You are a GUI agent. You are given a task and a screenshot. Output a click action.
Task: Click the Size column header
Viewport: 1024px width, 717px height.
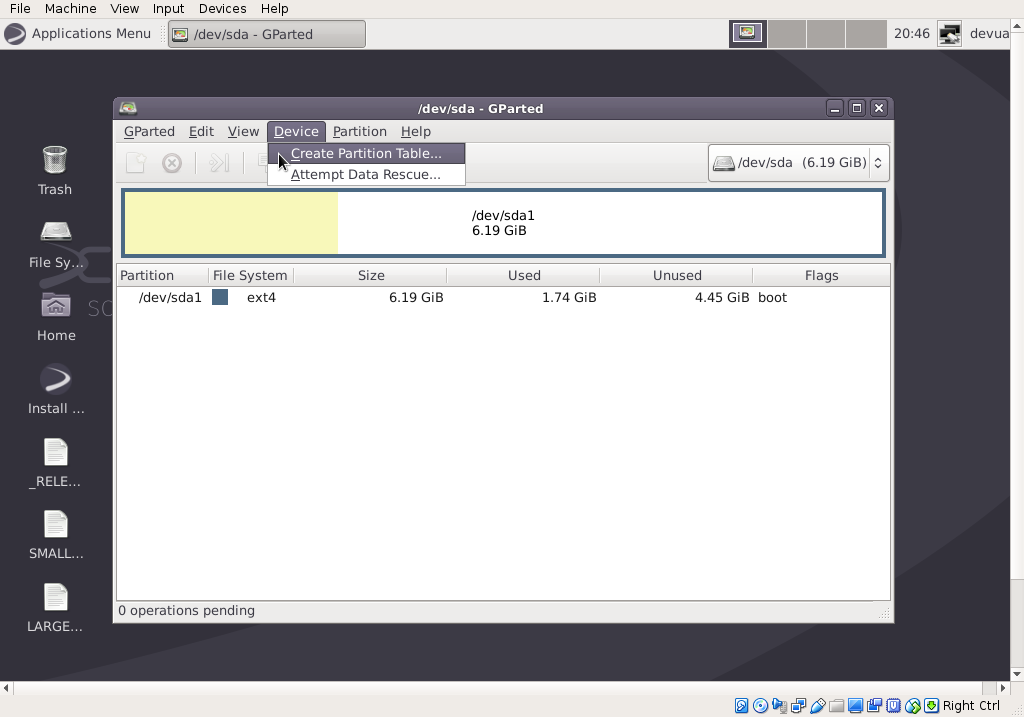point(370,276)
